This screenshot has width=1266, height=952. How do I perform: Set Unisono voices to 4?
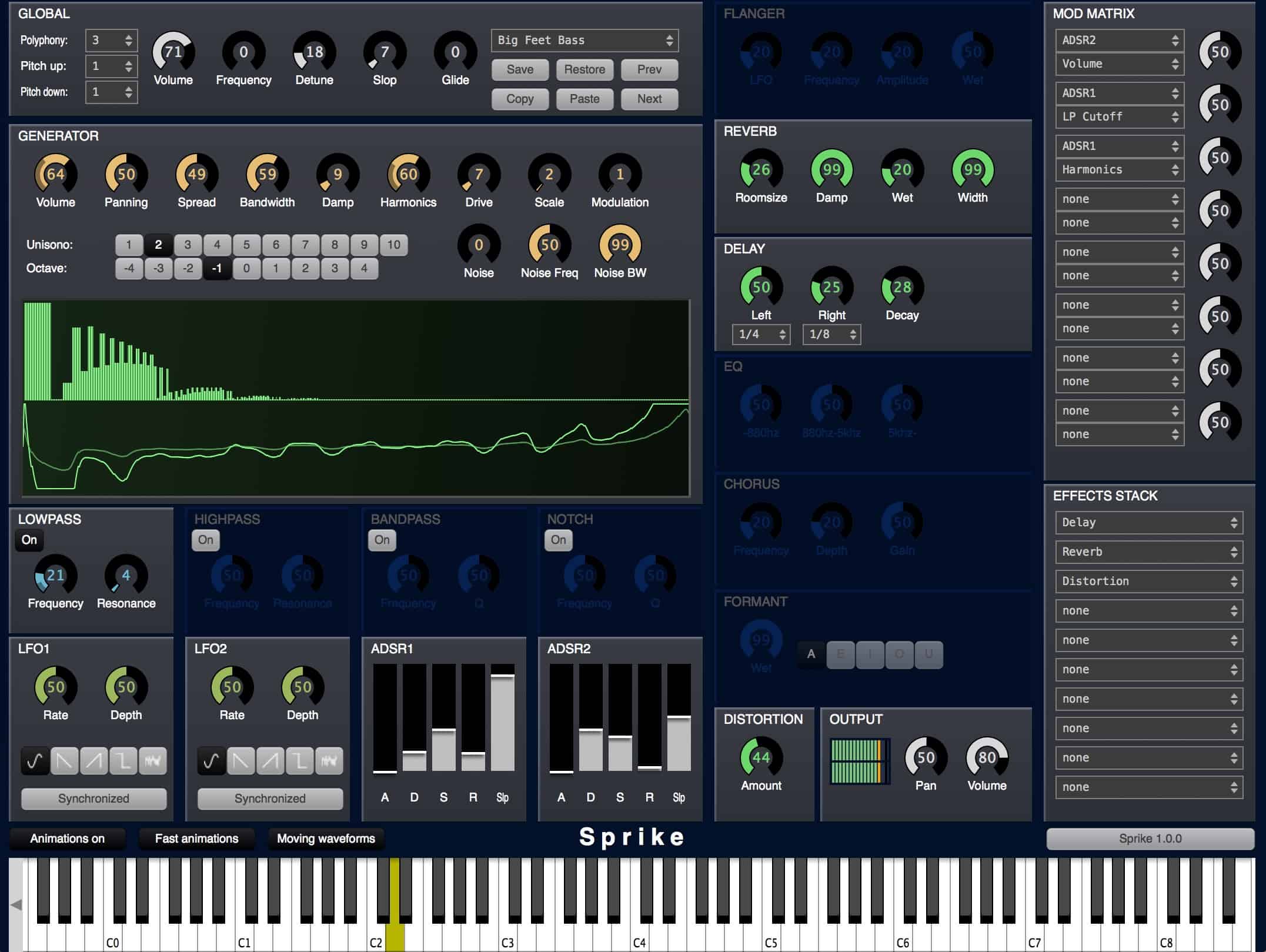coord(217,245)
